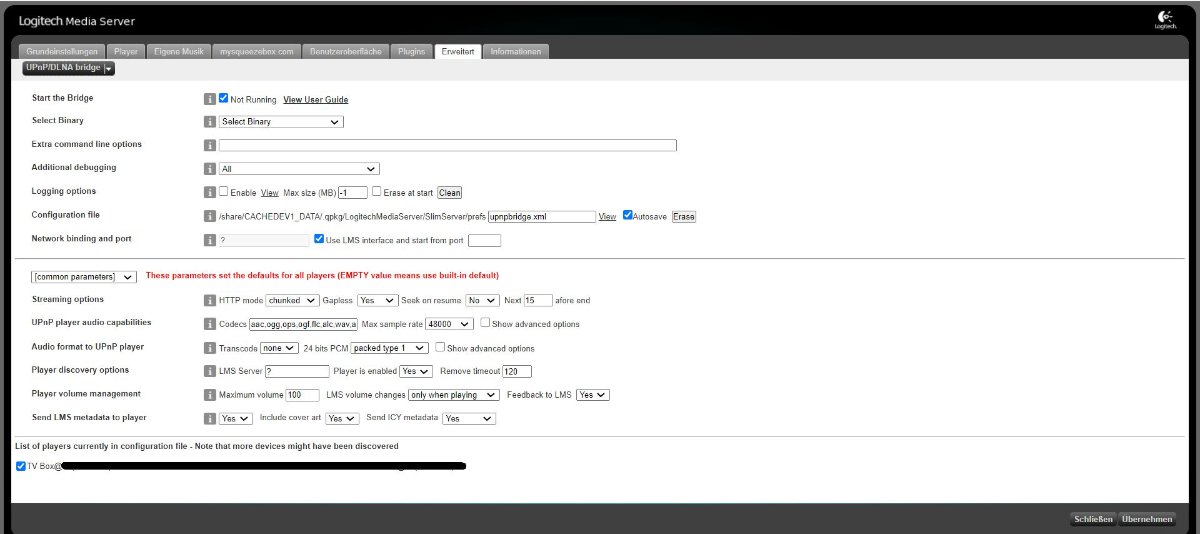Open the Max sample rate dropdown
This screenshot has width=1200, height=534.
(x=448, y=324)
